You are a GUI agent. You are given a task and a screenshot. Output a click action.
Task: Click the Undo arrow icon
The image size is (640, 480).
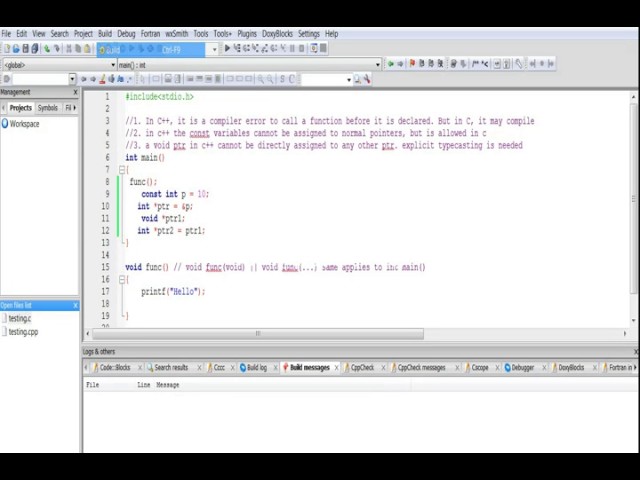(x=47, y=49)
